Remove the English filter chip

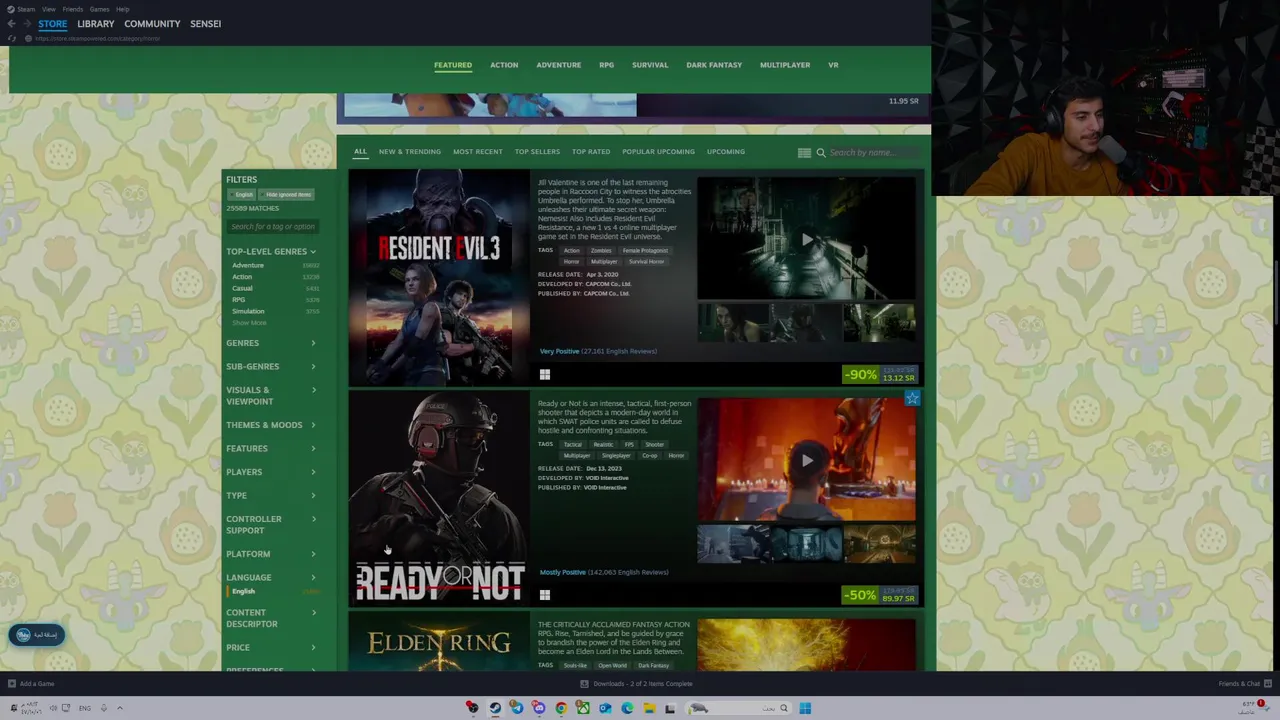[243, 194]
